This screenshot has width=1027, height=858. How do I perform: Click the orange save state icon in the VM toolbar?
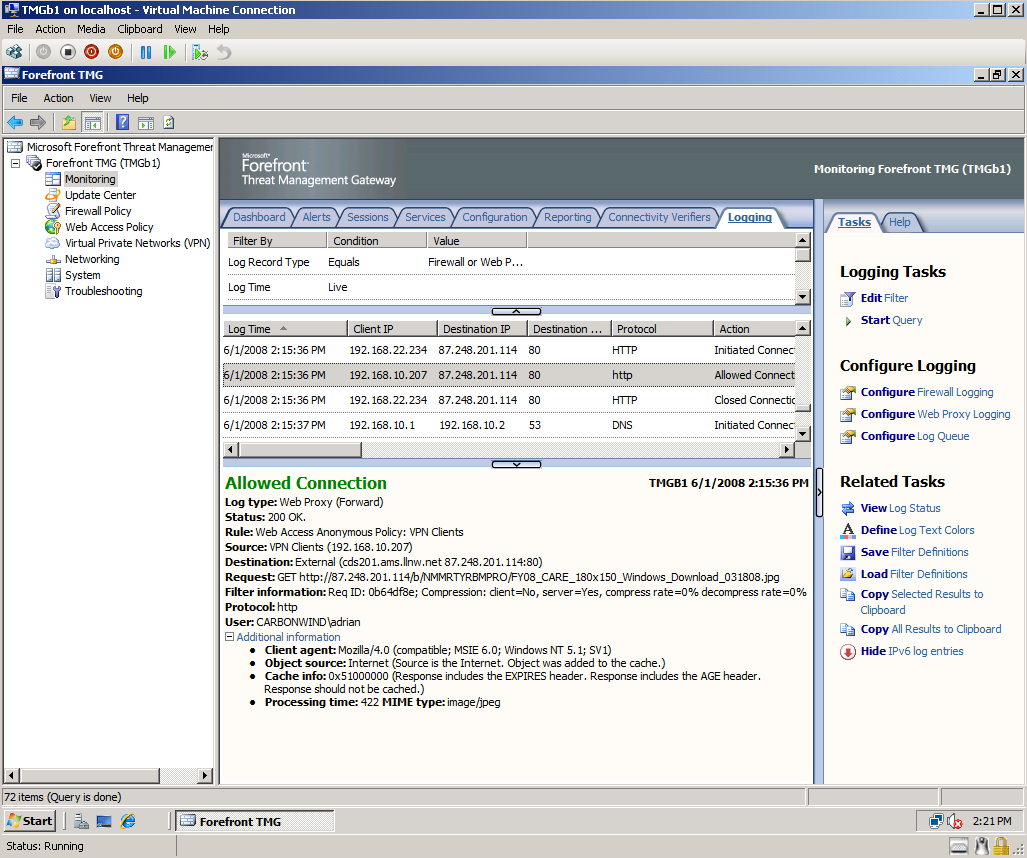(x=115, y=52)
